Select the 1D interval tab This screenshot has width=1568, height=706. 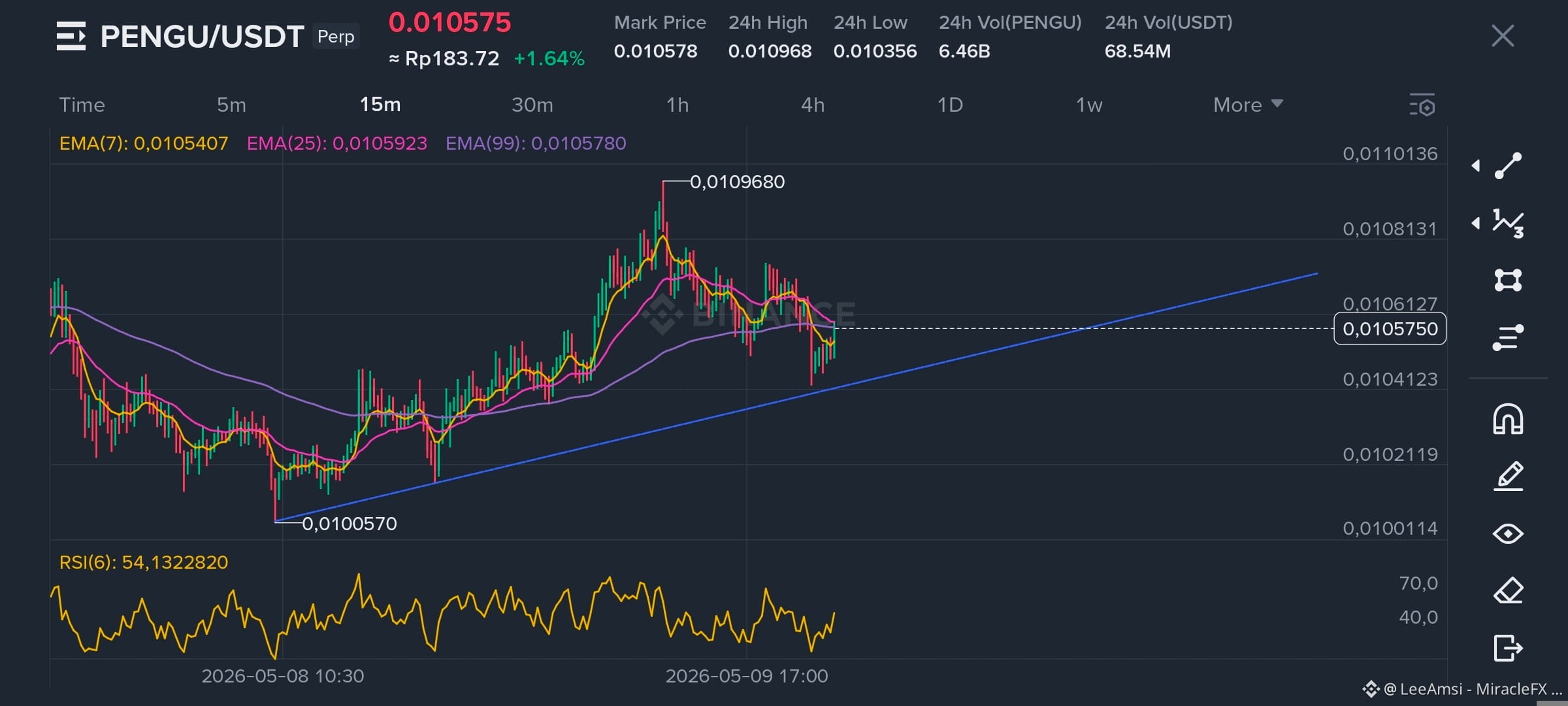[950, 105]
